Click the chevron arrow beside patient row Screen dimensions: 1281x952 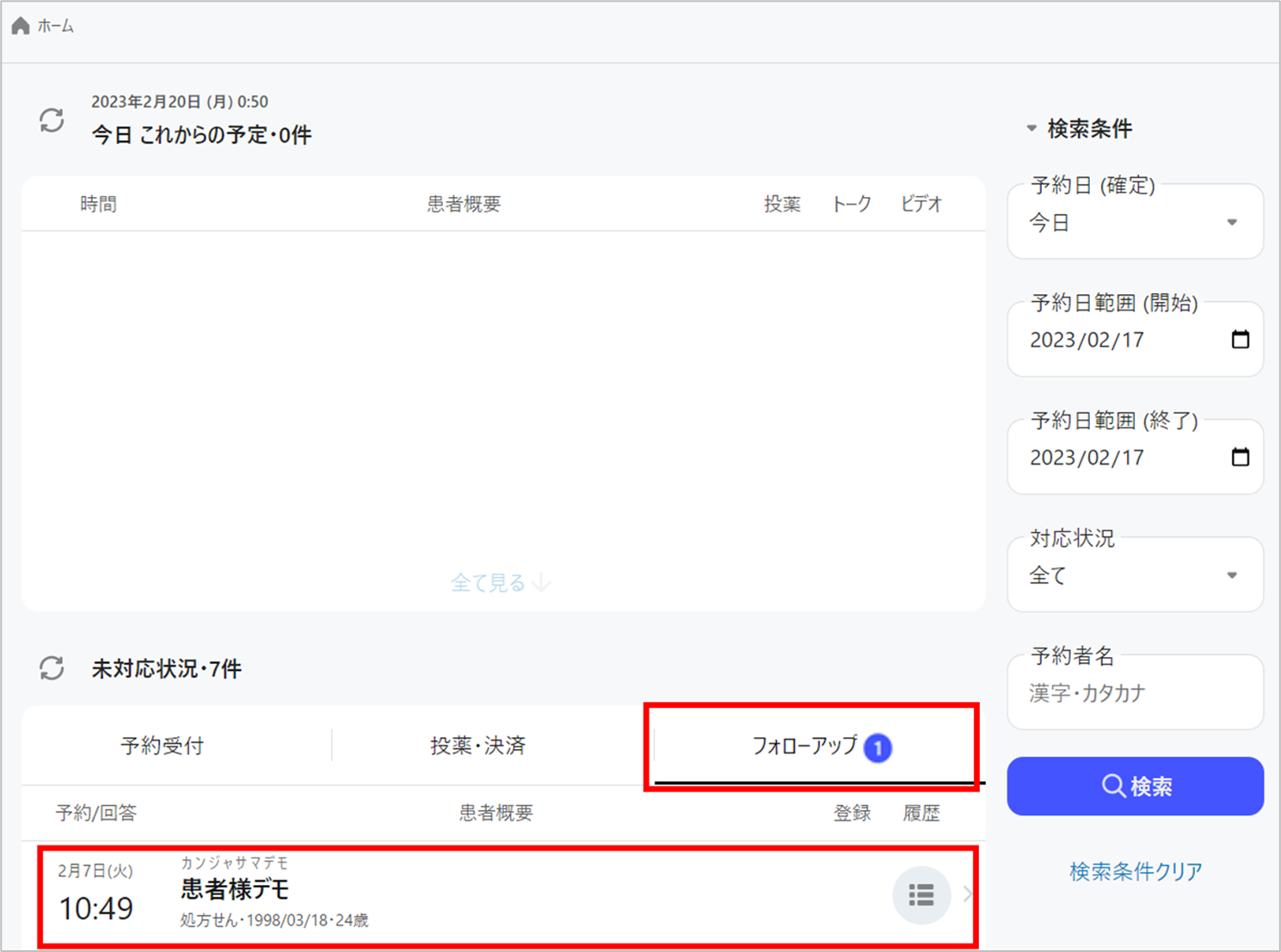pos(968,895)
